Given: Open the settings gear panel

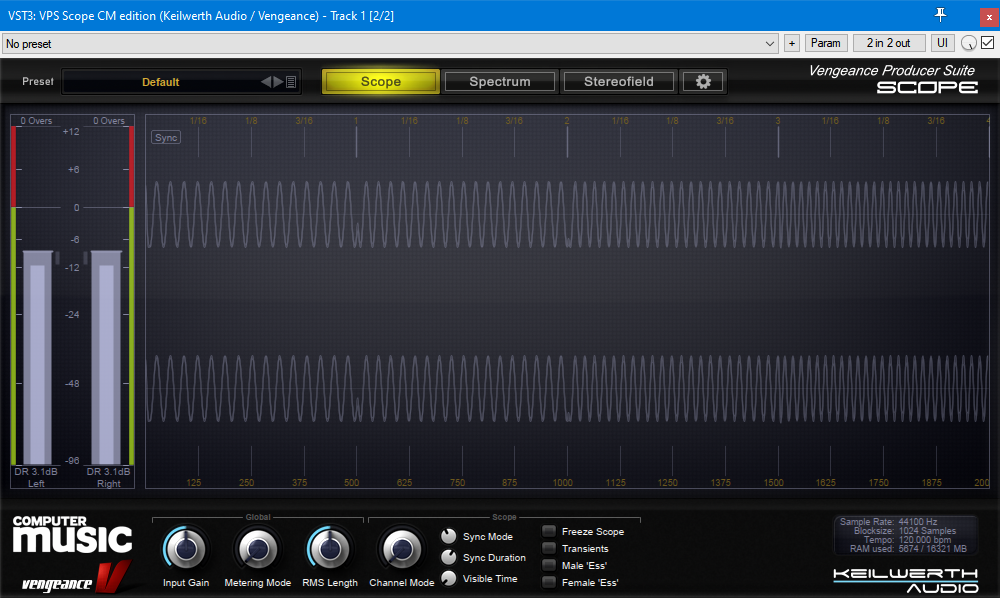Looking at the screenshot, I should coord(703,82).
